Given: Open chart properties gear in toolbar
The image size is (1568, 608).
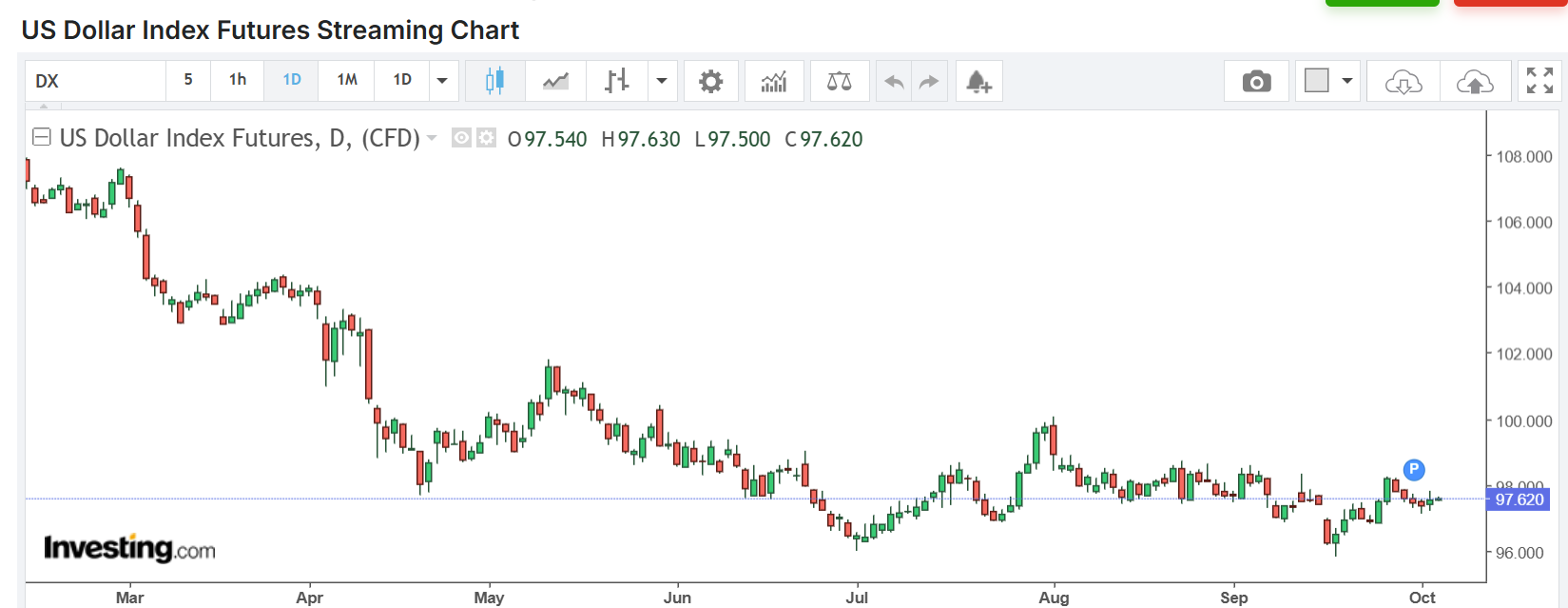Looking at the screenshot, I should click(710, 81).
